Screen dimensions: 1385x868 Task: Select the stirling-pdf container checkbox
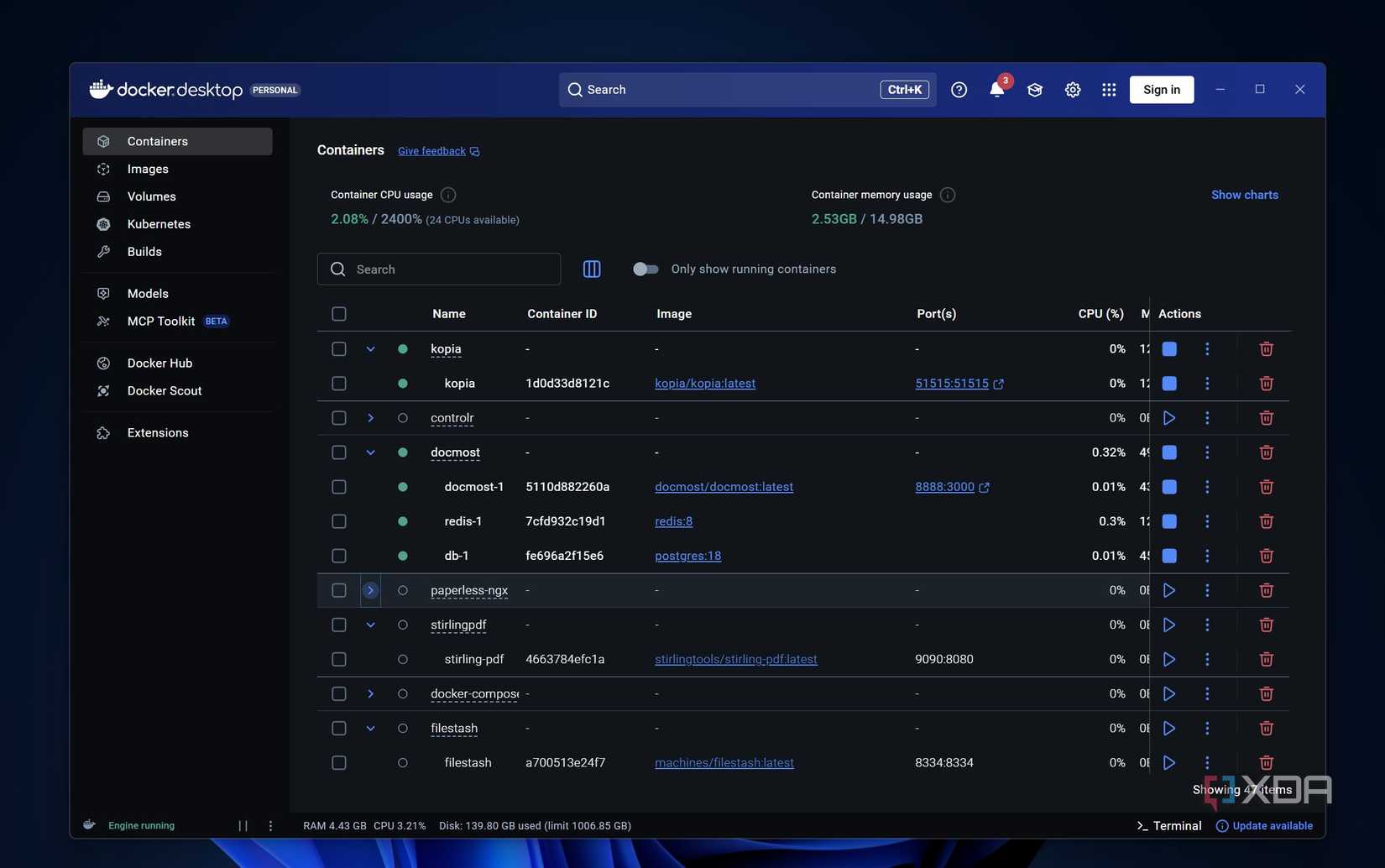(339, 660)
